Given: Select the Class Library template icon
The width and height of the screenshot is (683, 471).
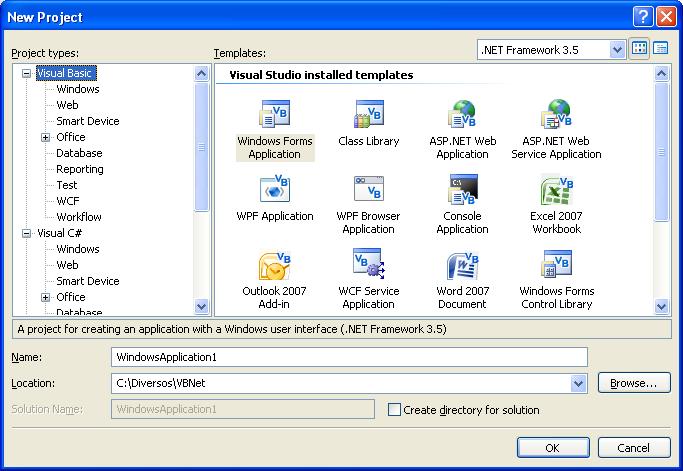Looking at the screenshot, I should tap(368, 115).
